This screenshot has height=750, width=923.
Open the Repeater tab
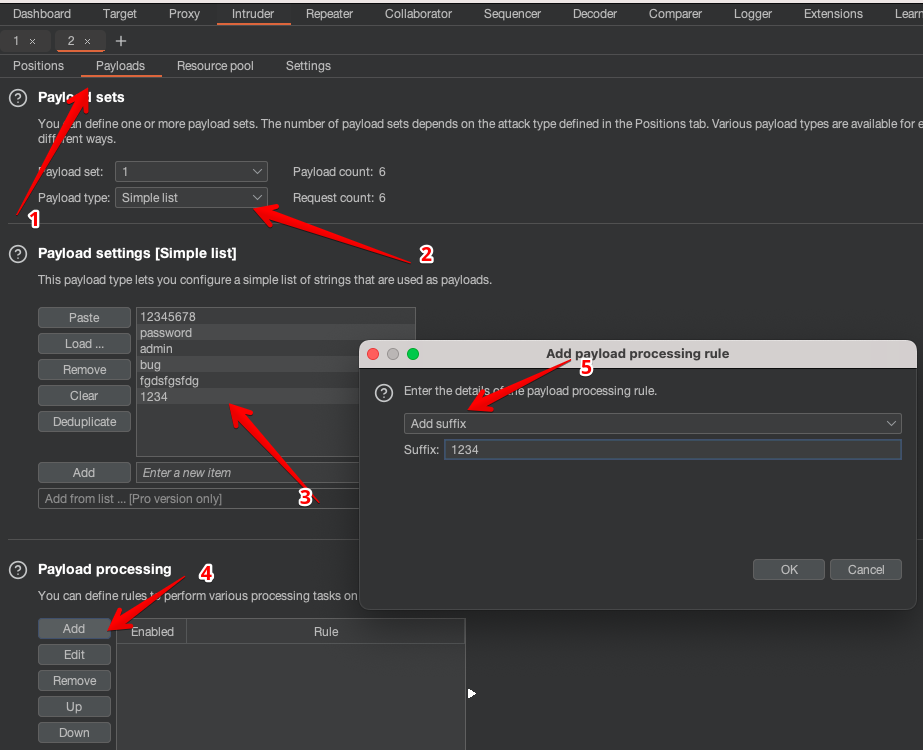329,14
